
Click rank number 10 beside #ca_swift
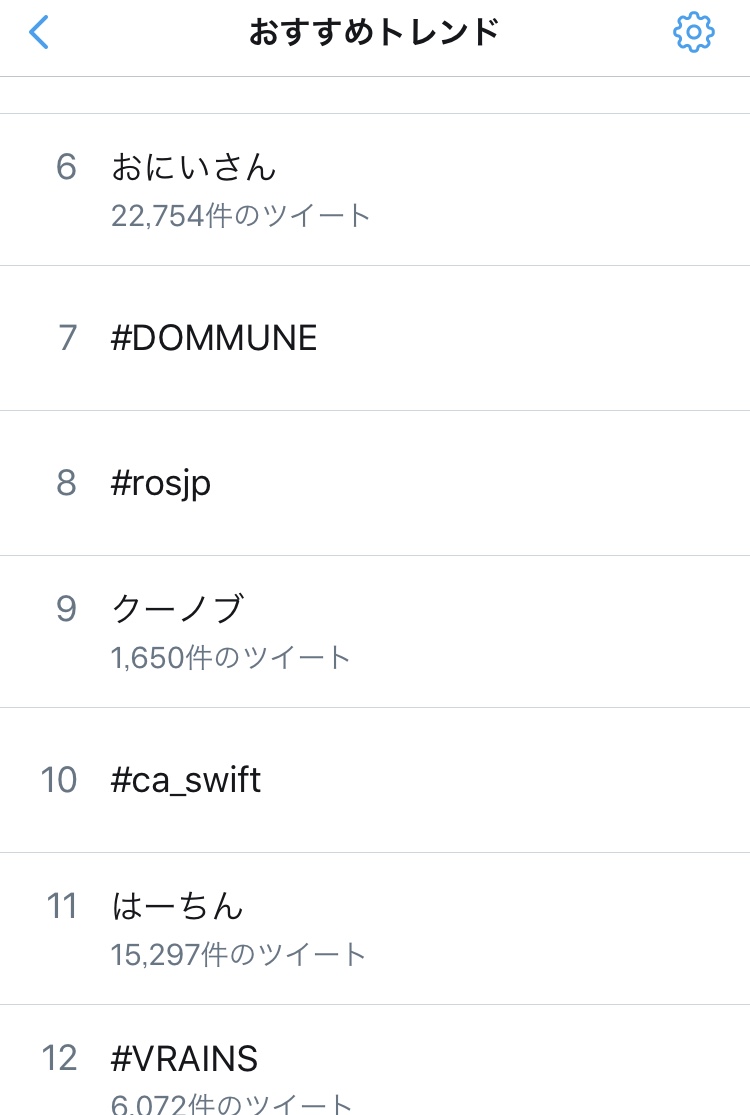[59, 779]
